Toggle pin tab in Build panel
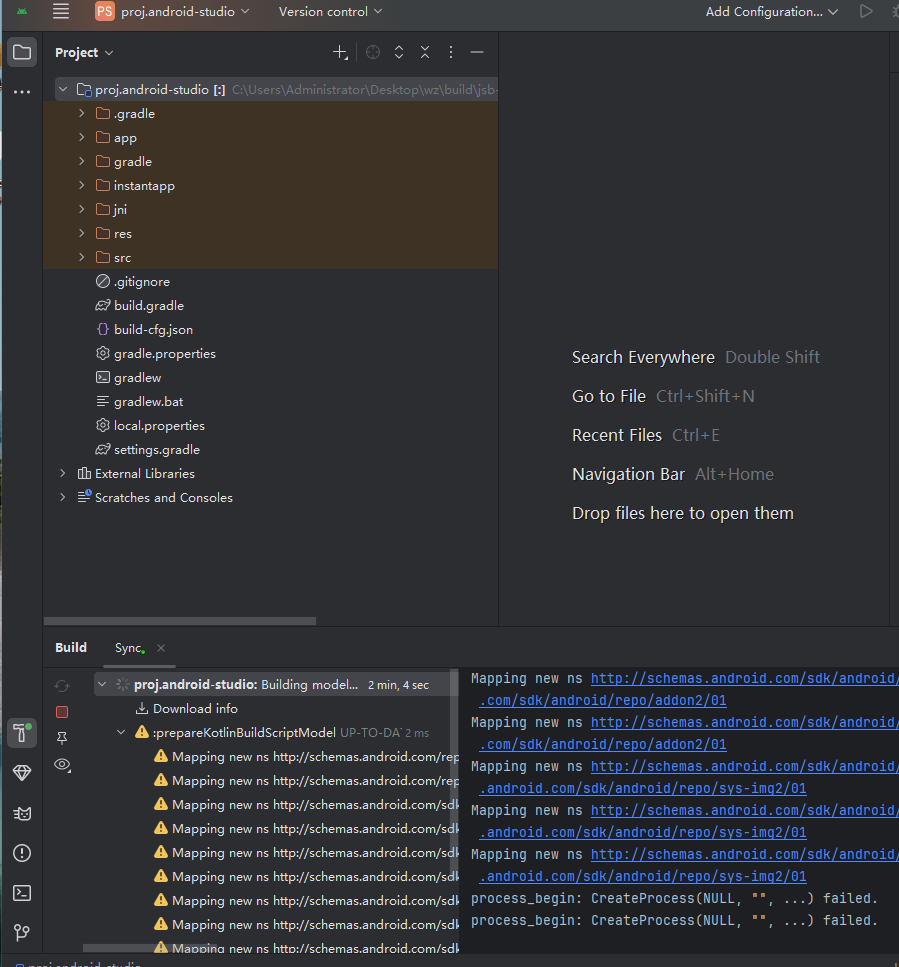This screenshot has width=899, height=967. coord(62,738)
